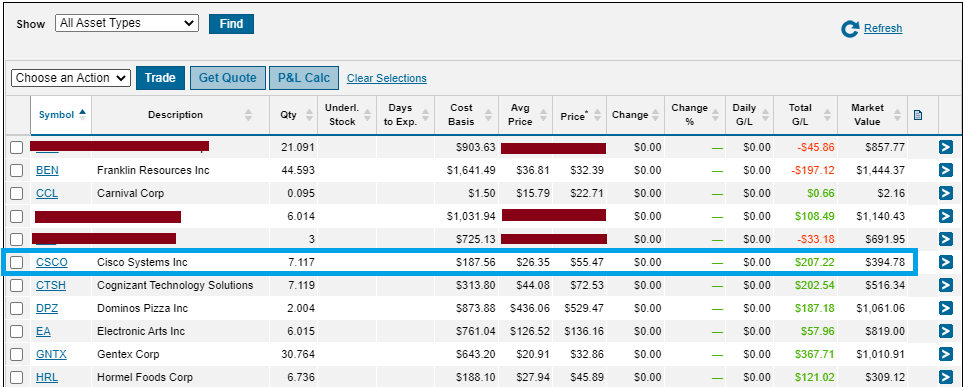Check the CSCO row checkbox

tap(17, 262)
